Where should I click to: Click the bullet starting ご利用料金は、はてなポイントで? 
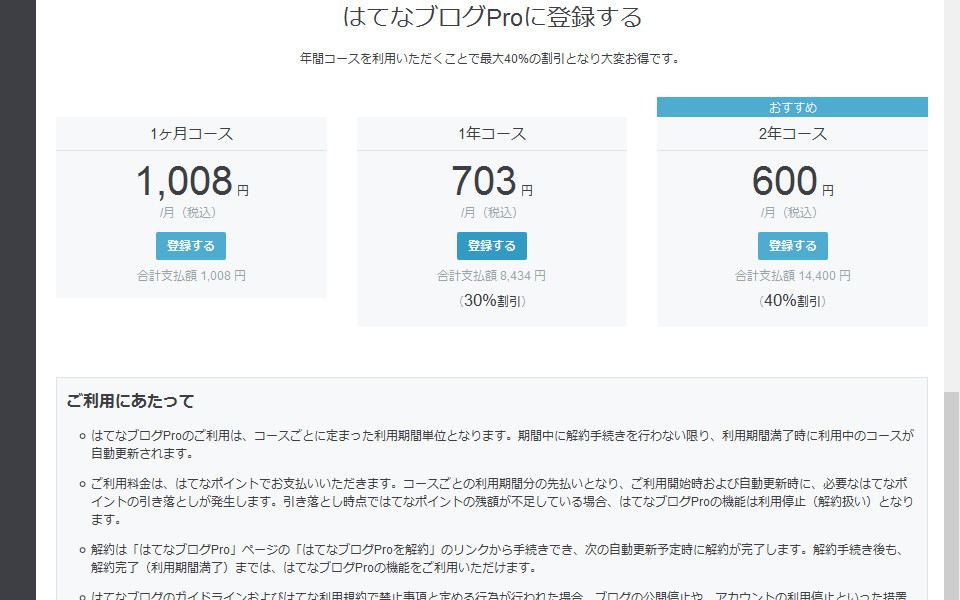click(x=502, y=501)
